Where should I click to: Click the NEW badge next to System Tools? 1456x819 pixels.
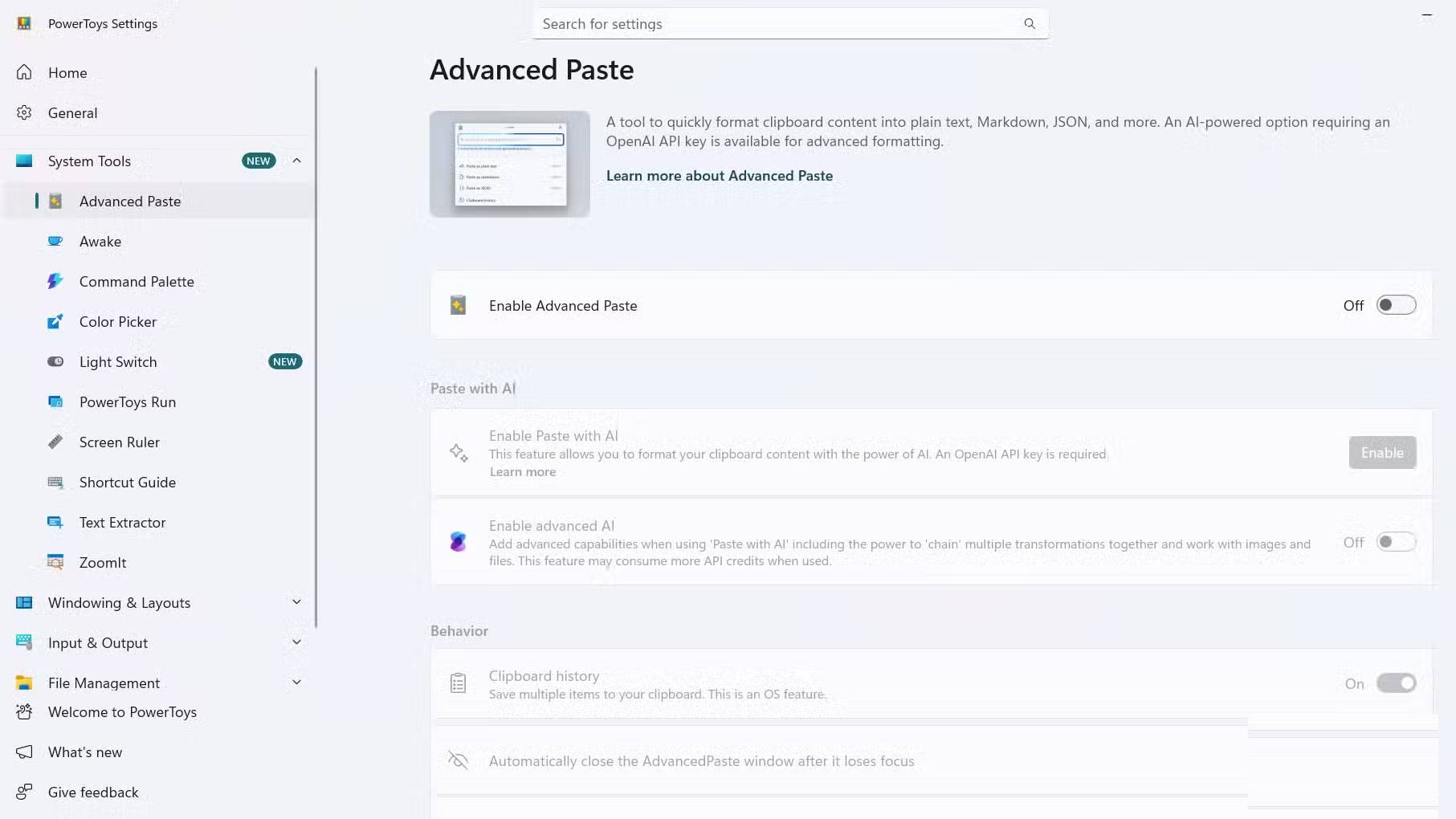point(259,161)
